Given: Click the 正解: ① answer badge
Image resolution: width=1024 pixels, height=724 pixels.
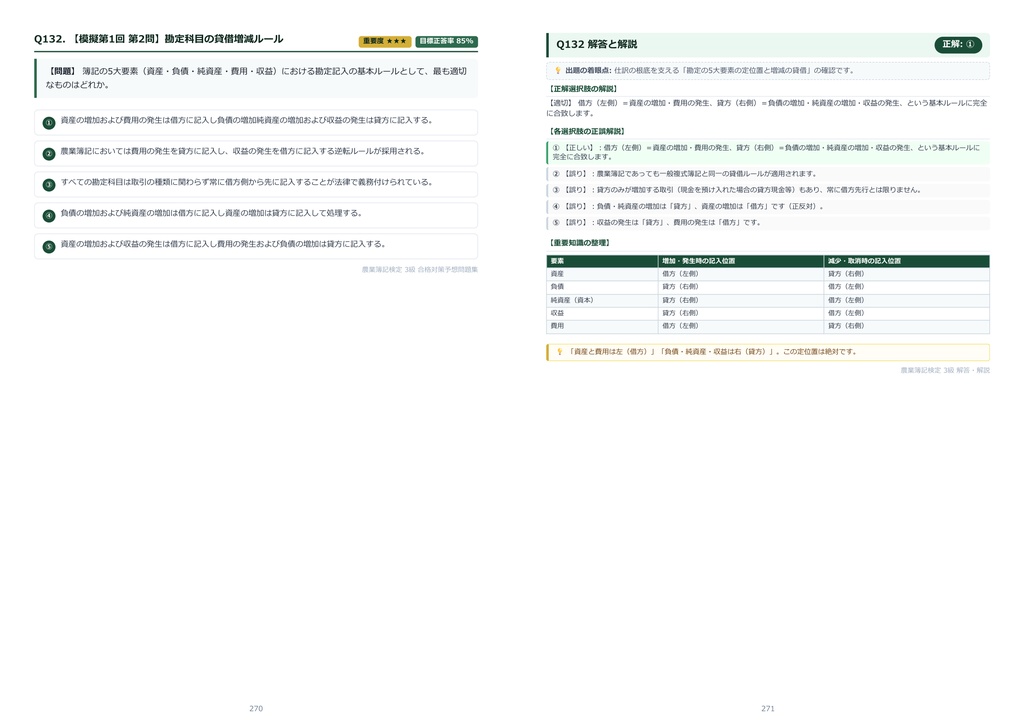Looking at the screenshot, I should [x=958, y=44].
